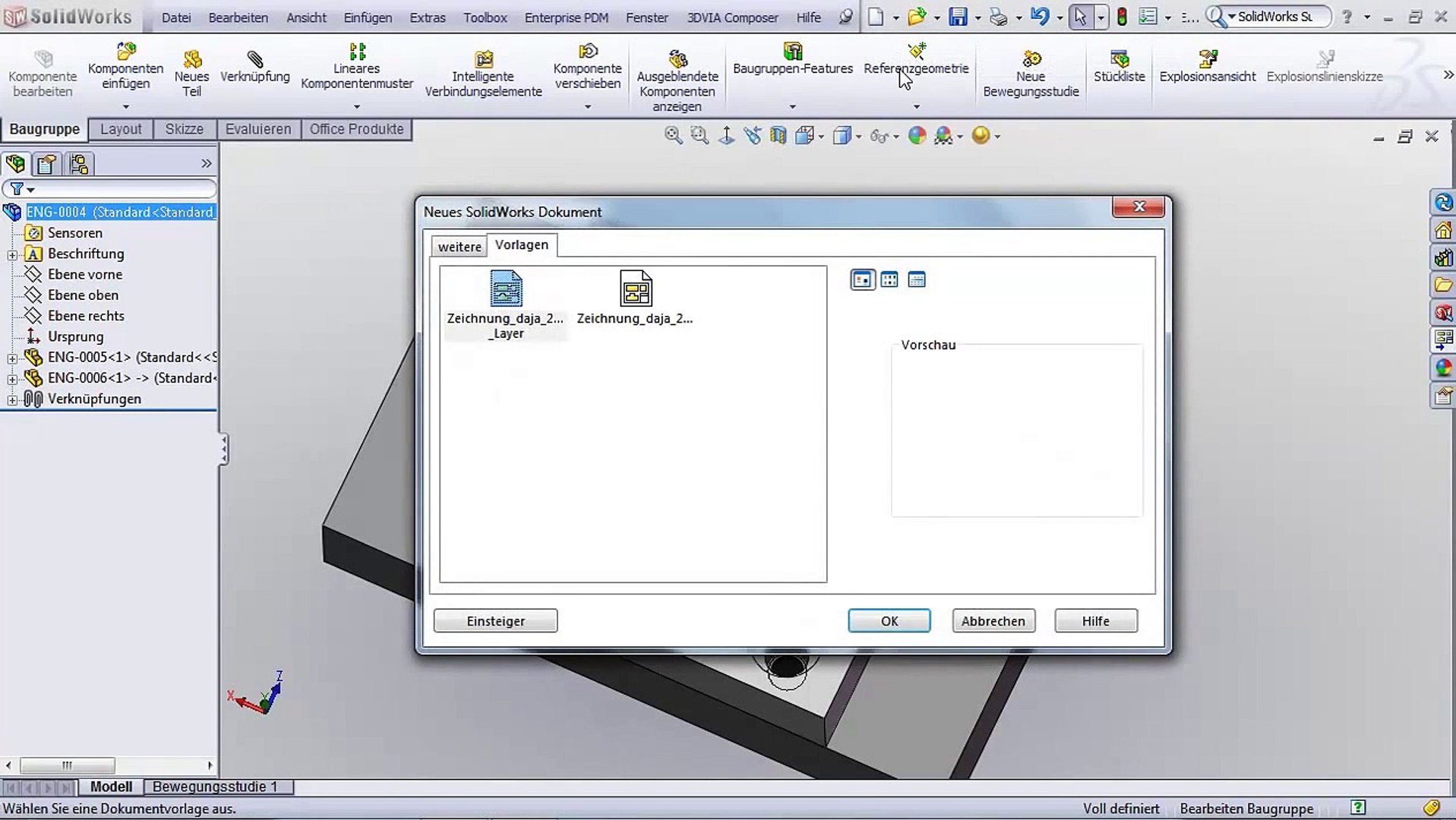The height and width of the screenshot is (820, 1456).
Task: Expand the Beschriftung tree node
Action: [x=12, y=255]
